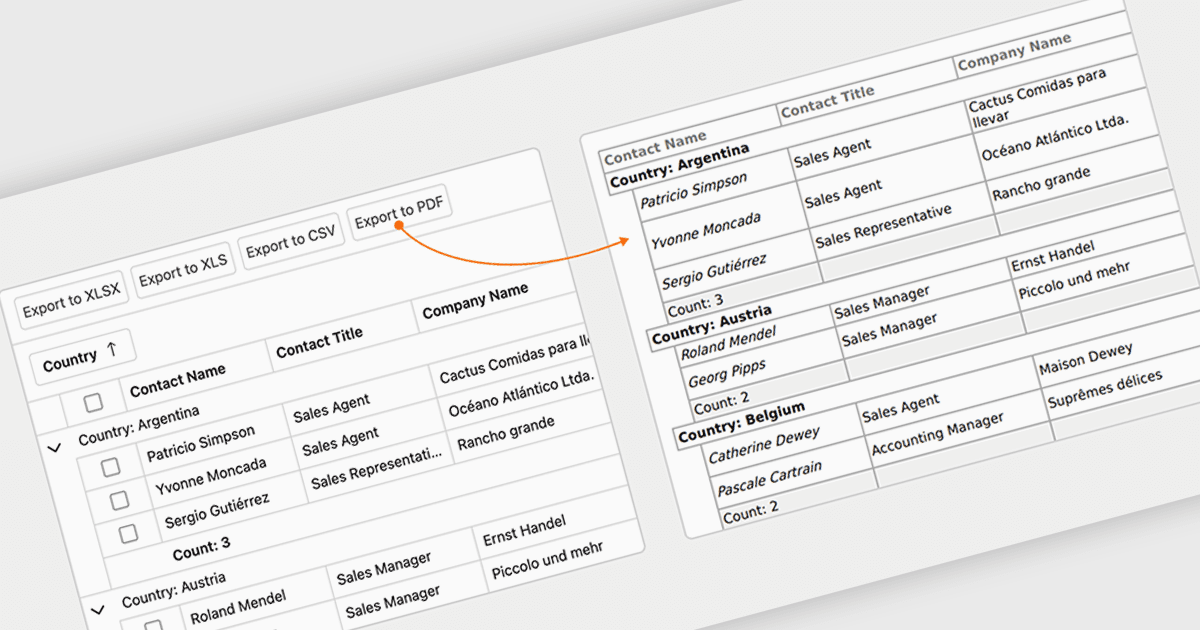Image resolution: width=1200 pixels, height=630 pixels.
Task: Click Contact Name header in PDF preview
Action: [655, 147]
